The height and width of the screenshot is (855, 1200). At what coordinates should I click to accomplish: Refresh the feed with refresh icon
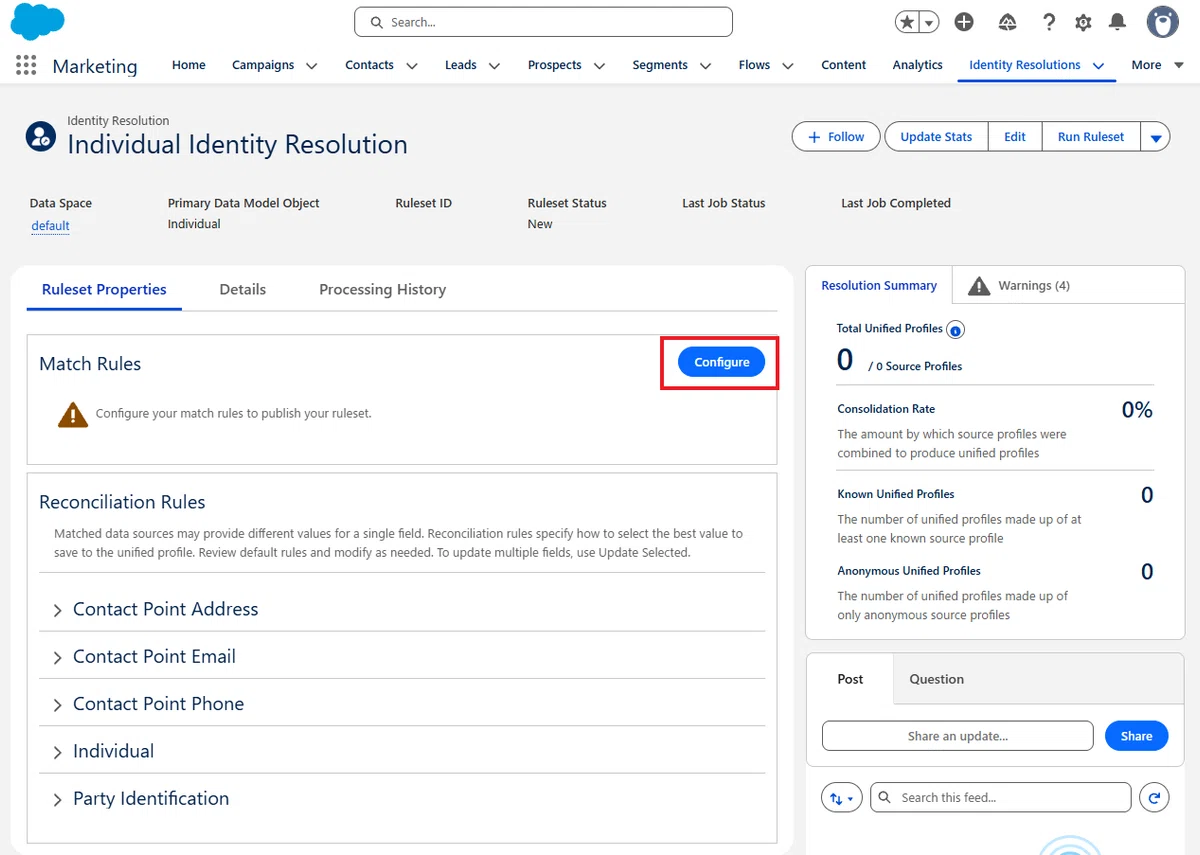(1154, 798)
